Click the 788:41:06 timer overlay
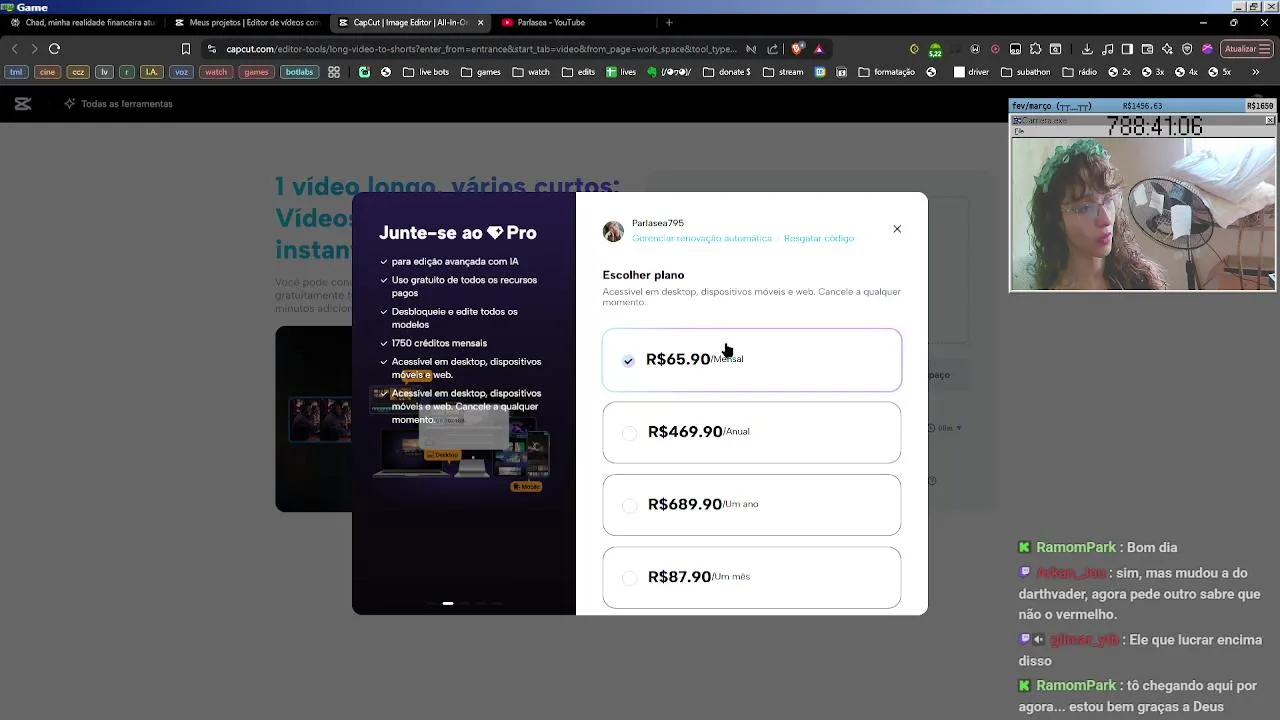Image resolution: width=1280 pixels, height=720 pixels. pos(1154,126)
